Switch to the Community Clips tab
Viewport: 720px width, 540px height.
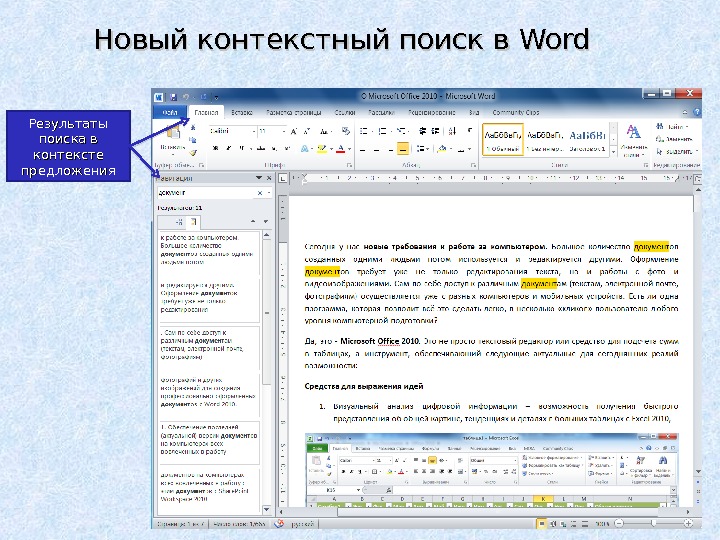(x=516, y=112)
